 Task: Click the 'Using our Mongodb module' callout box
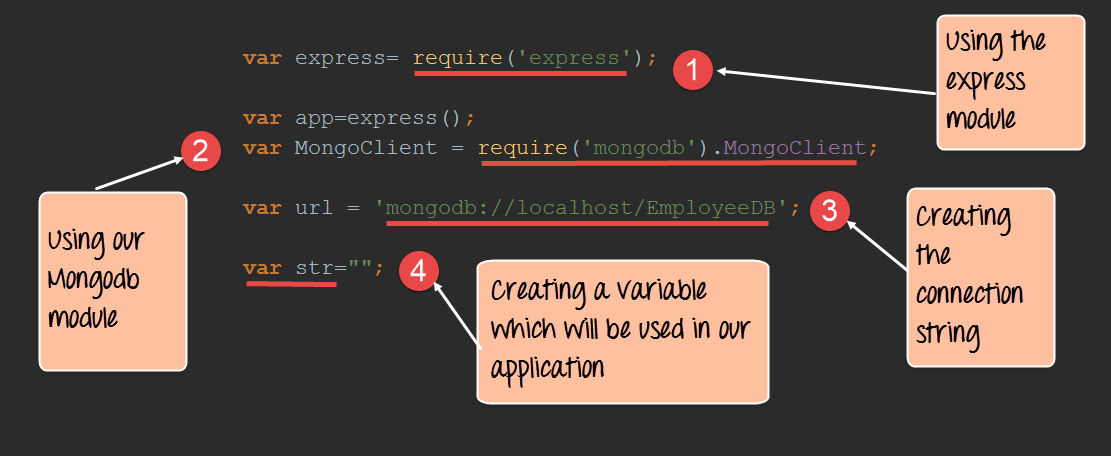112,281
